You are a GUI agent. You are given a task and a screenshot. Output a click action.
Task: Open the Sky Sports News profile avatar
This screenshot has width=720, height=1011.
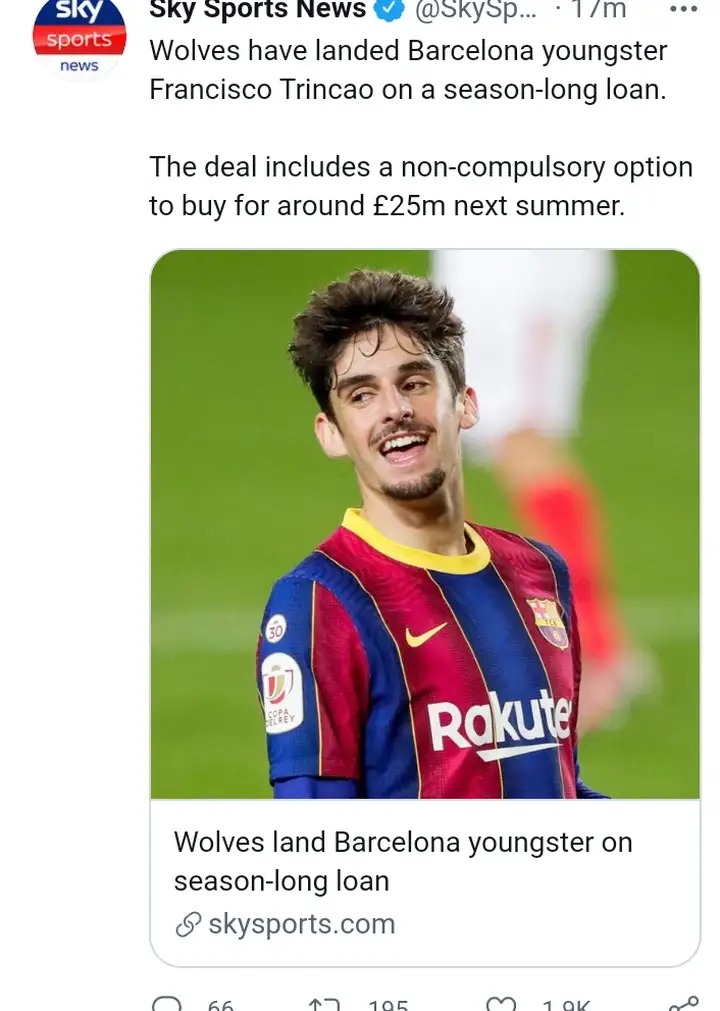pyautogui.click(x=79, y=37)
